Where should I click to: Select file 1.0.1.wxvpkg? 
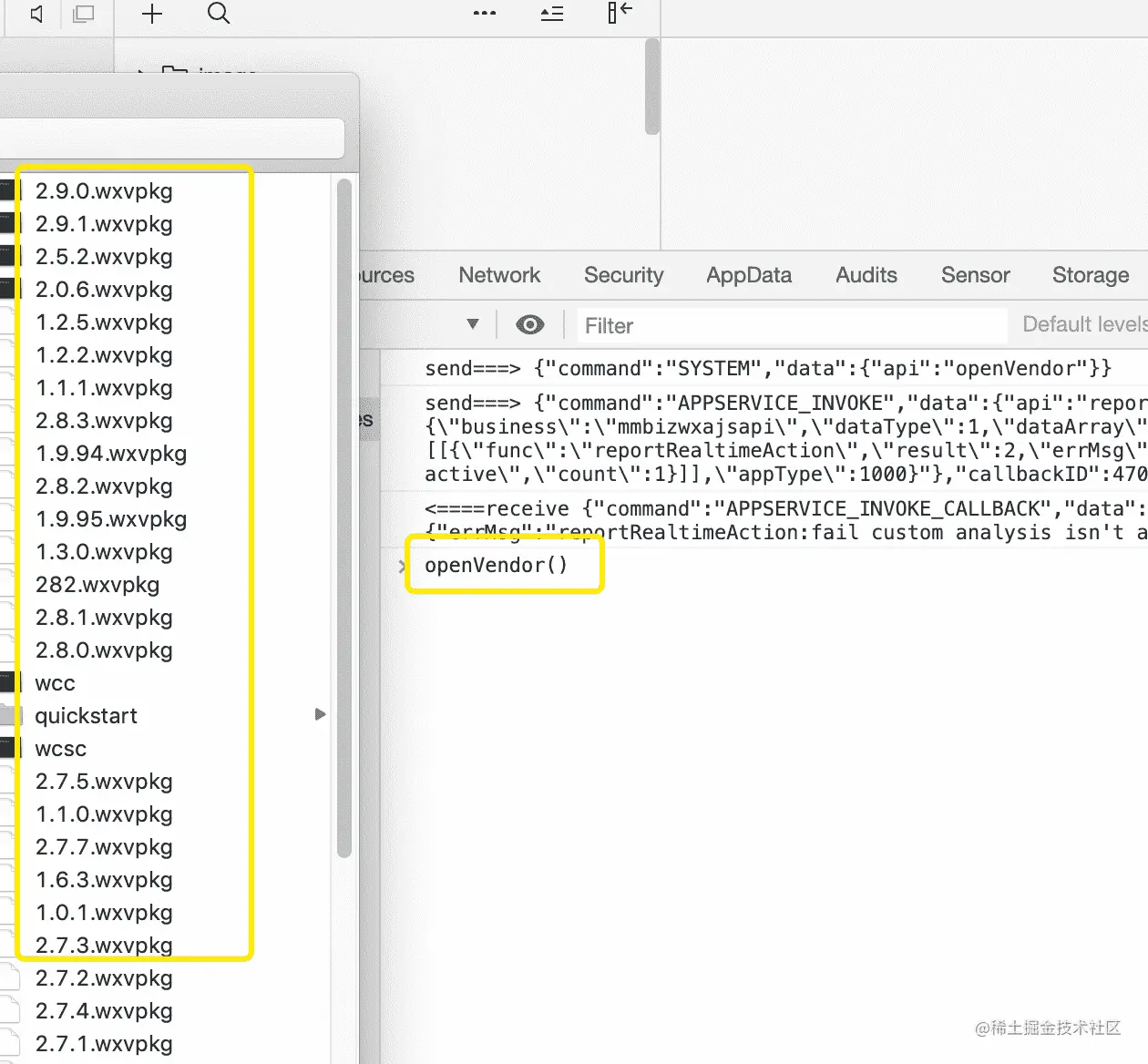click(104, 913)
